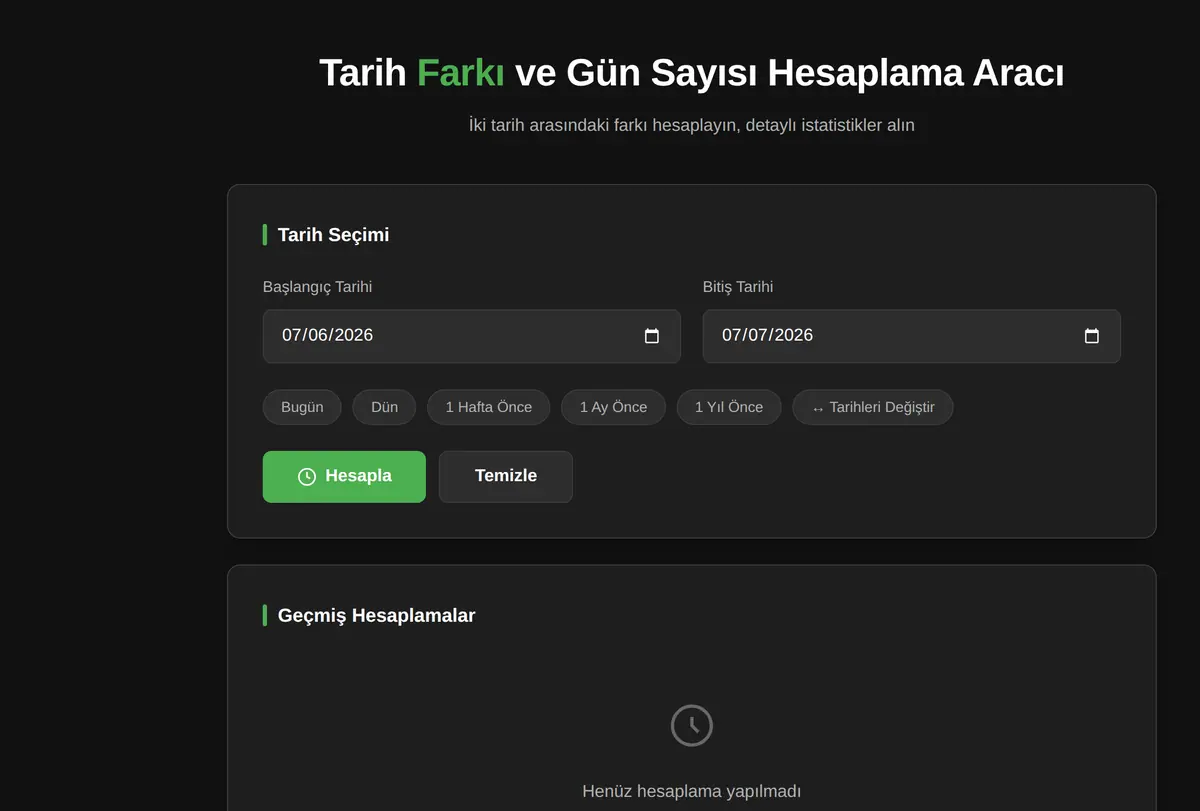
Task: Click the Tarih Seçimi section heading
Action: [x=333, y=235]
